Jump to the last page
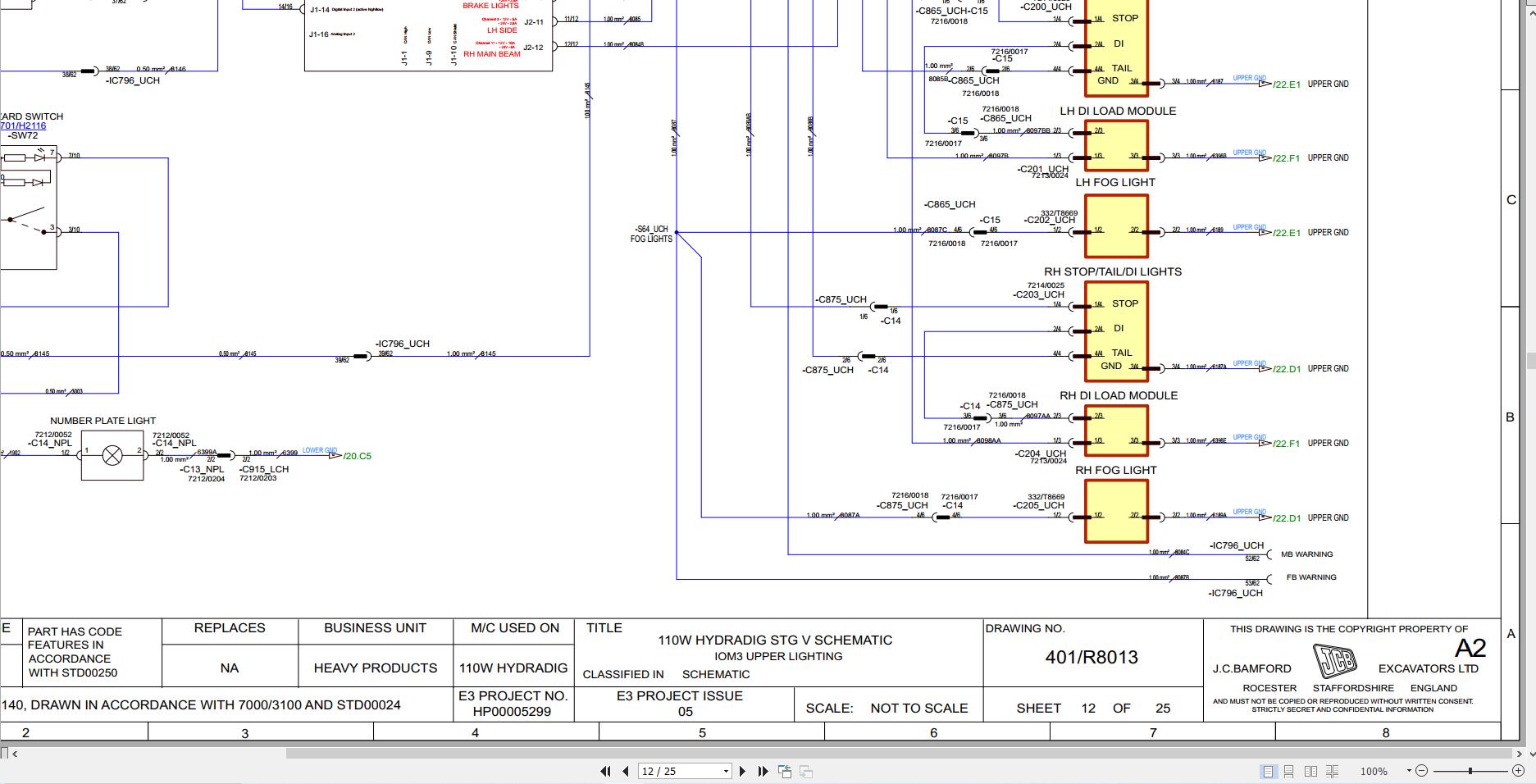 coord(763,771)
